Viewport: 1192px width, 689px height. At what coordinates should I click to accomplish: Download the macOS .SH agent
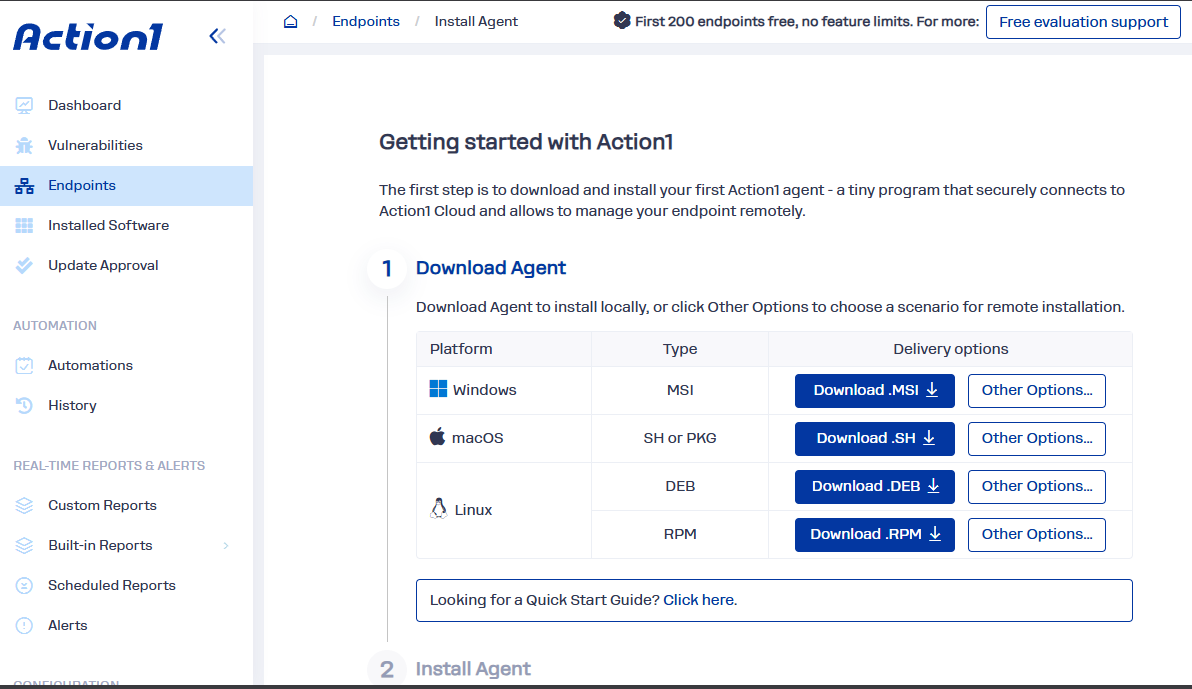pyautogui.click(x=875, y=439)
